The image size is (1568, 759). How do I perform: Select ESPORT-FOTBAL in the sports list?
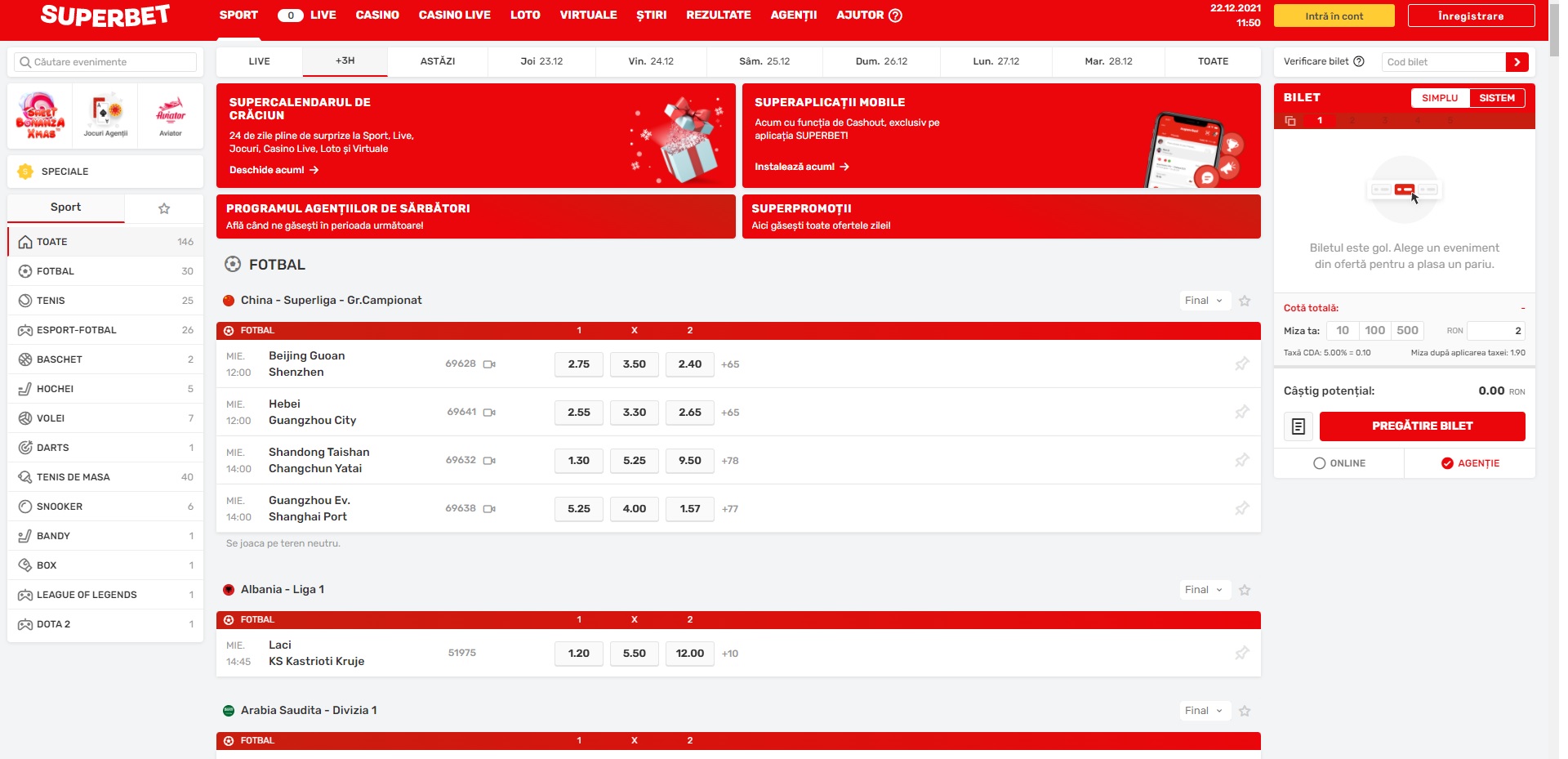tap(105, 330)
